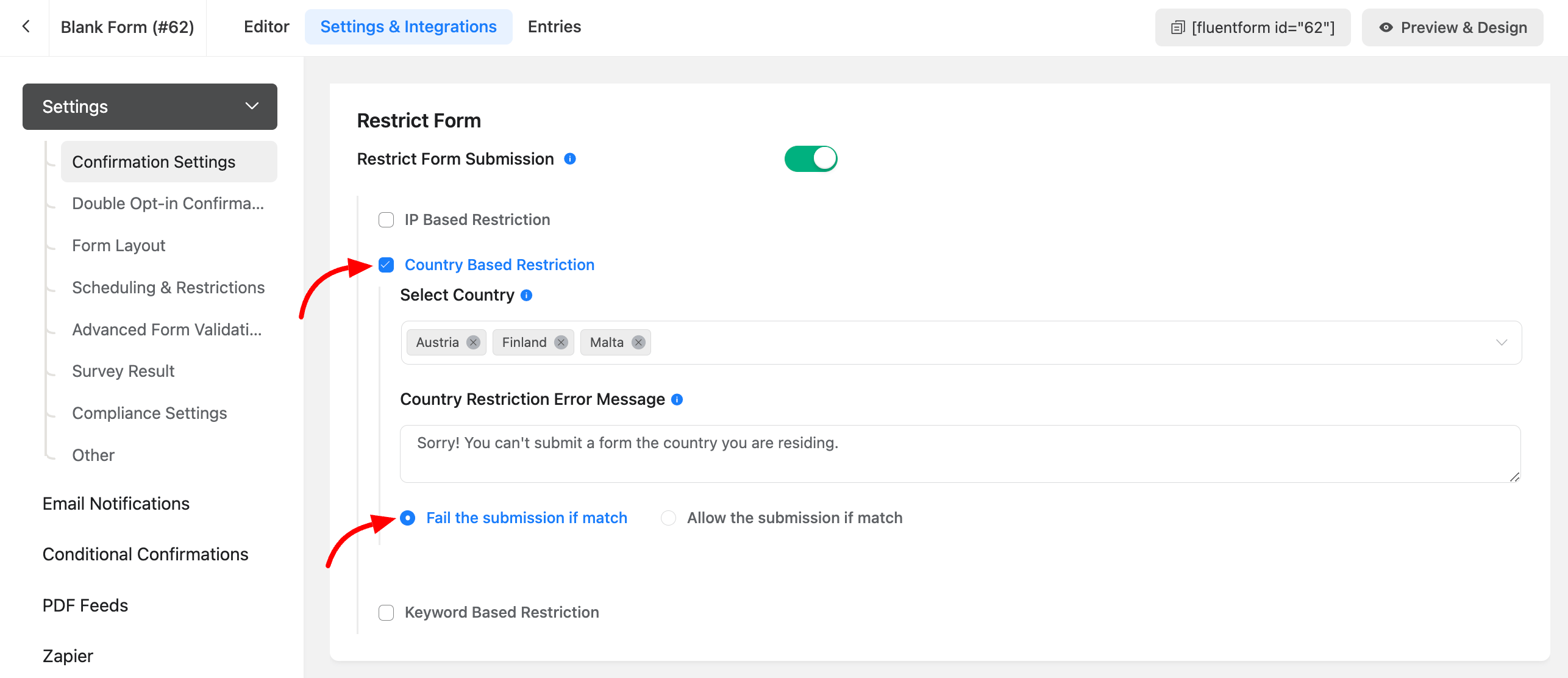Screen dimensions: 1568x678
Task: Open Scheduling & Restrictions in the sidebar
Action: [168, 288]
